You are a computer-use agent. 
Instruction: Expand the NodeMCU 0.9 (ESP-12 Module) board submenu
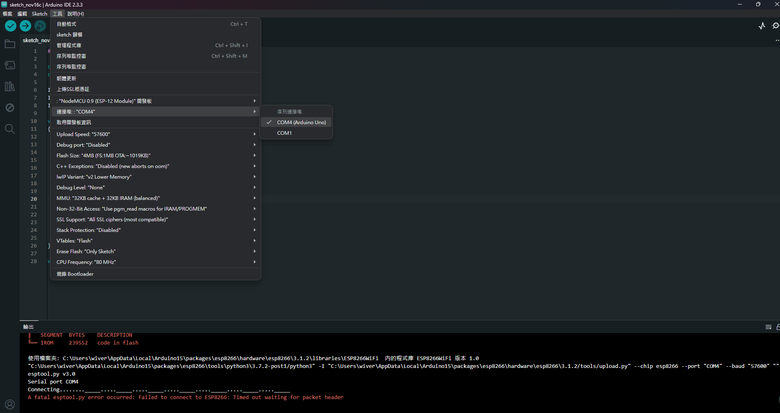tap(156, 101)
